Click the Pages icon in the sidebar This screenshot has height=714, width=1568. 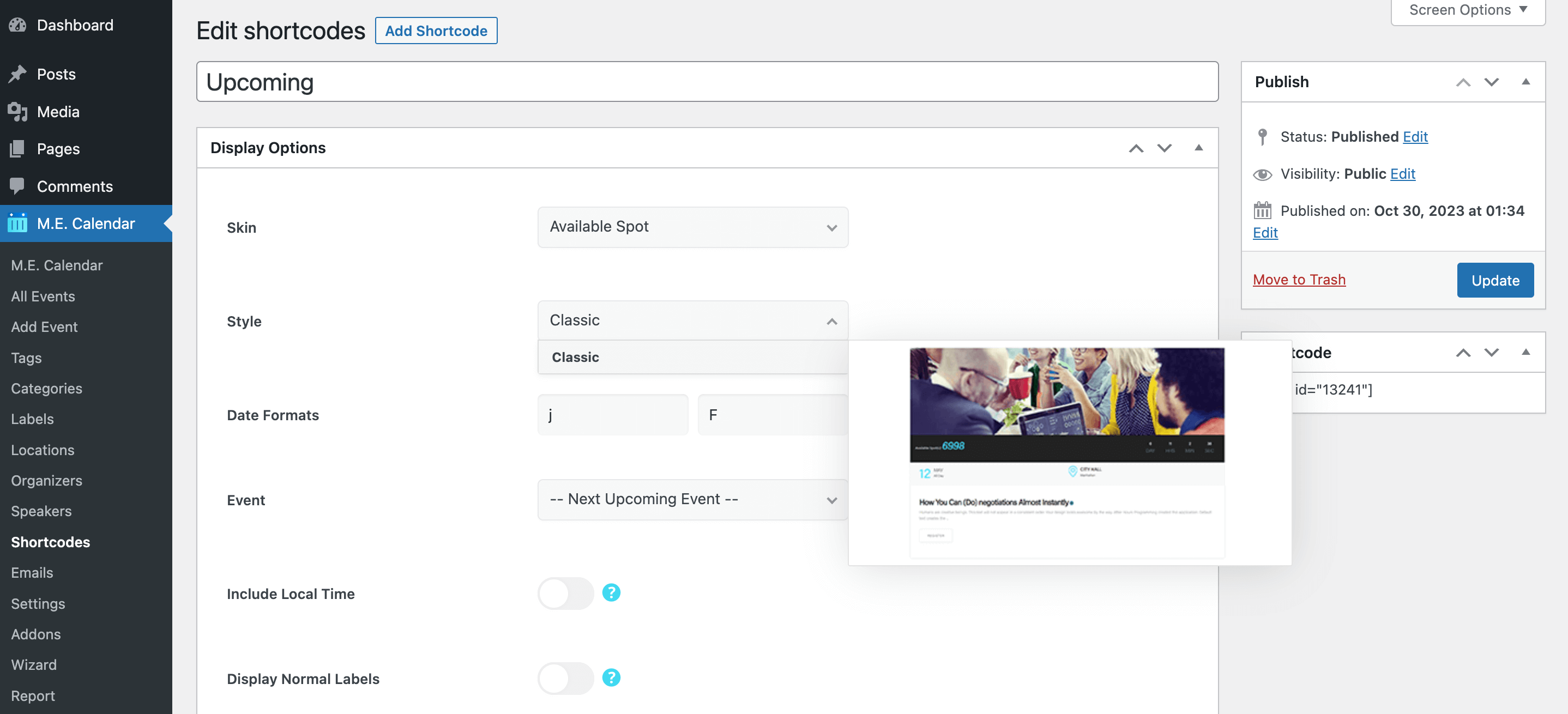[x=17, y=149]
